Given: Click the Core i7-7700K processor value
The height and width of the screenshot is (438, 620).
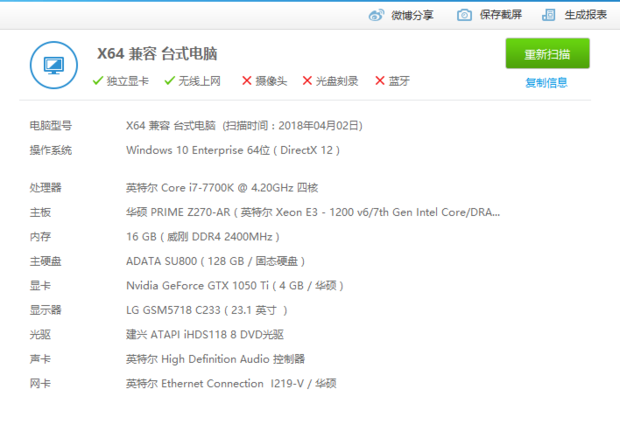Looking at the screenshot, I should point(222,188).
